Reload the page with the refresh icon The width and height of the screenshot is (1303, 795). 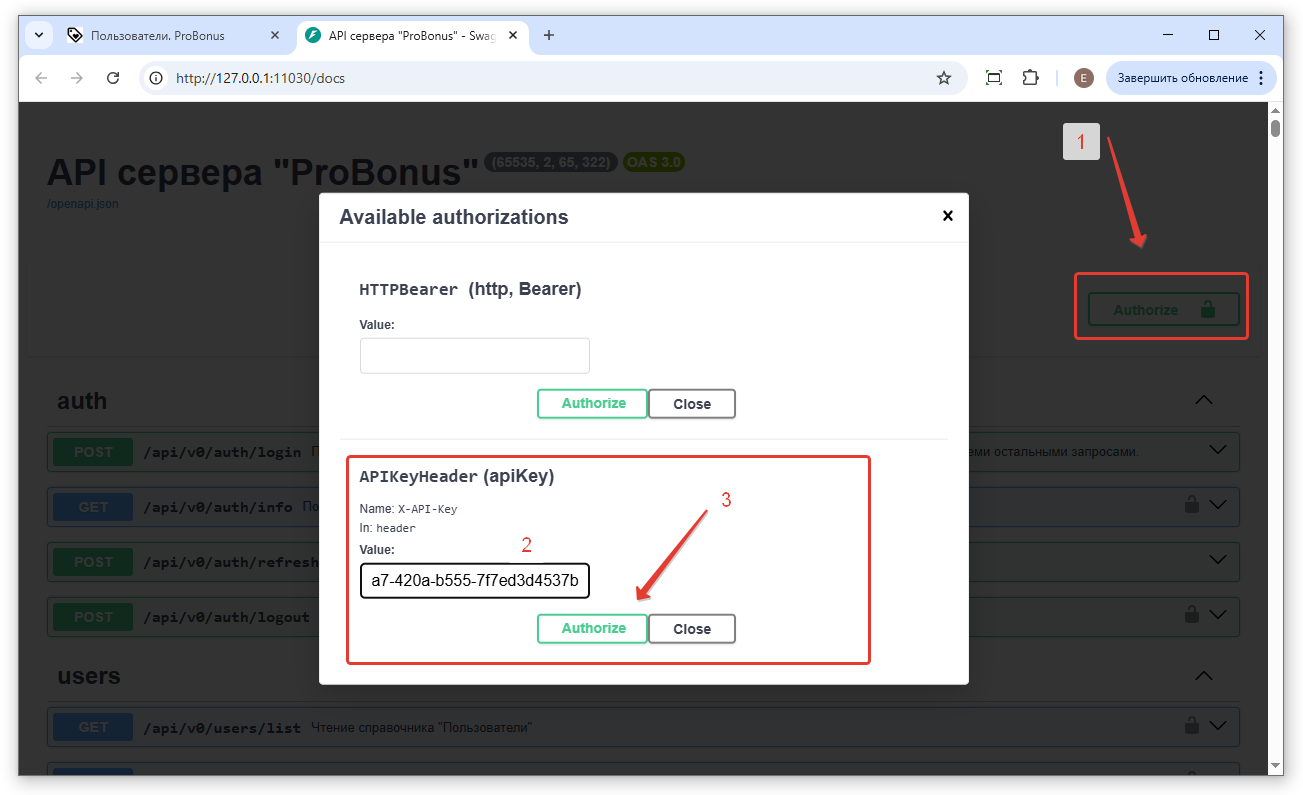[113, 78]
